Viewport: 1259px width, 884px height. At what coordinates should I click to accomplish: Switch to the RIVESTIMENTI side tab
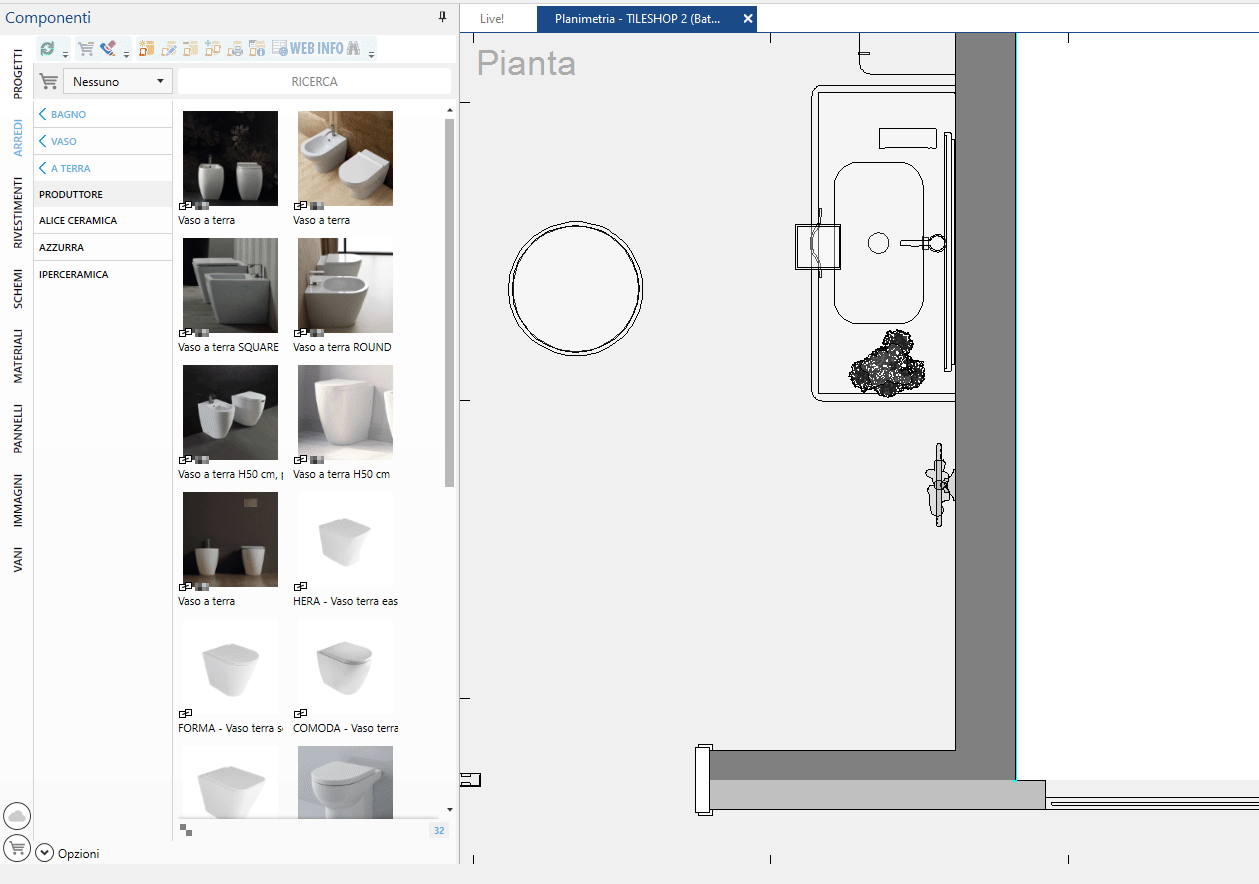pos(18,212)
